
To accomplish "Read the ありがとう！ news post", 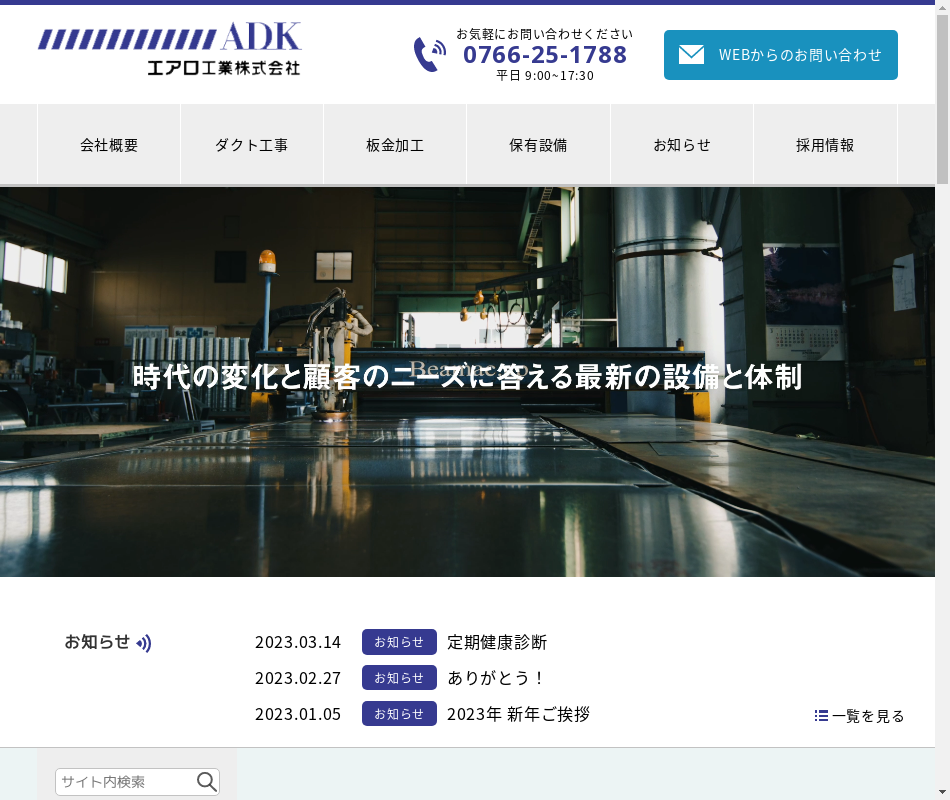I will coord(497,678).
